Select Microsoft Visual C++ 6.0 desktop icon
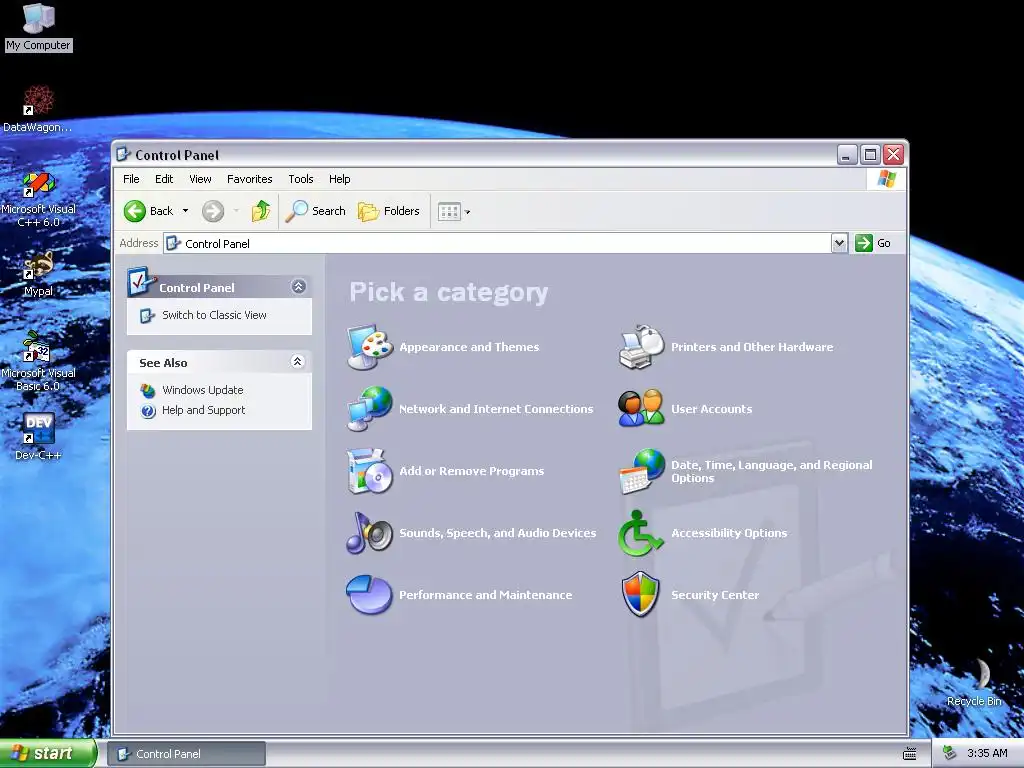 pyautogui.click(x=39, y=199)
